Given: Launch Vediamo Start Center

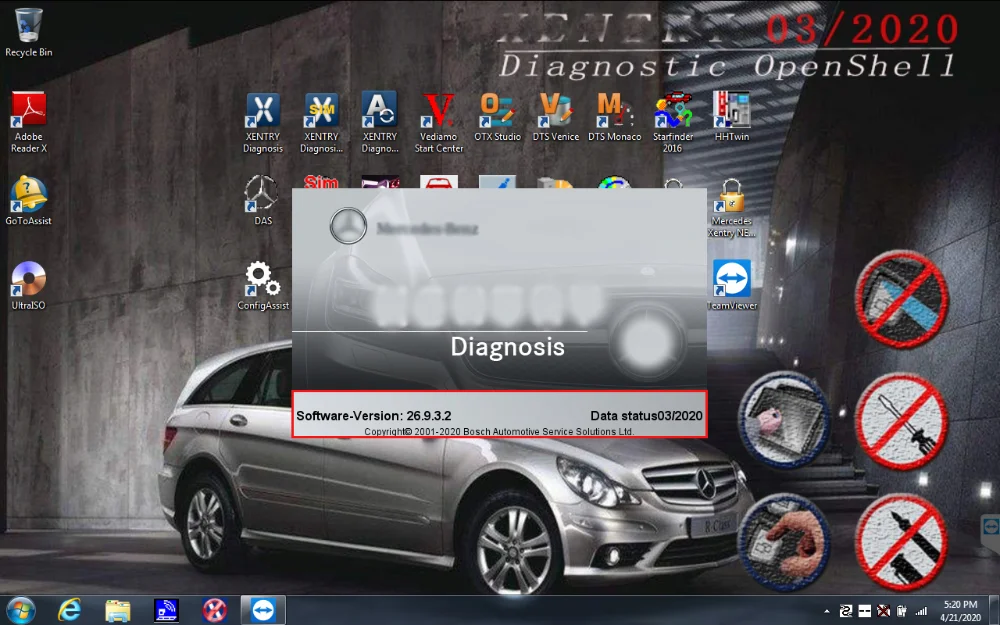Looking at the screenshot, I should tap(439, 122).
